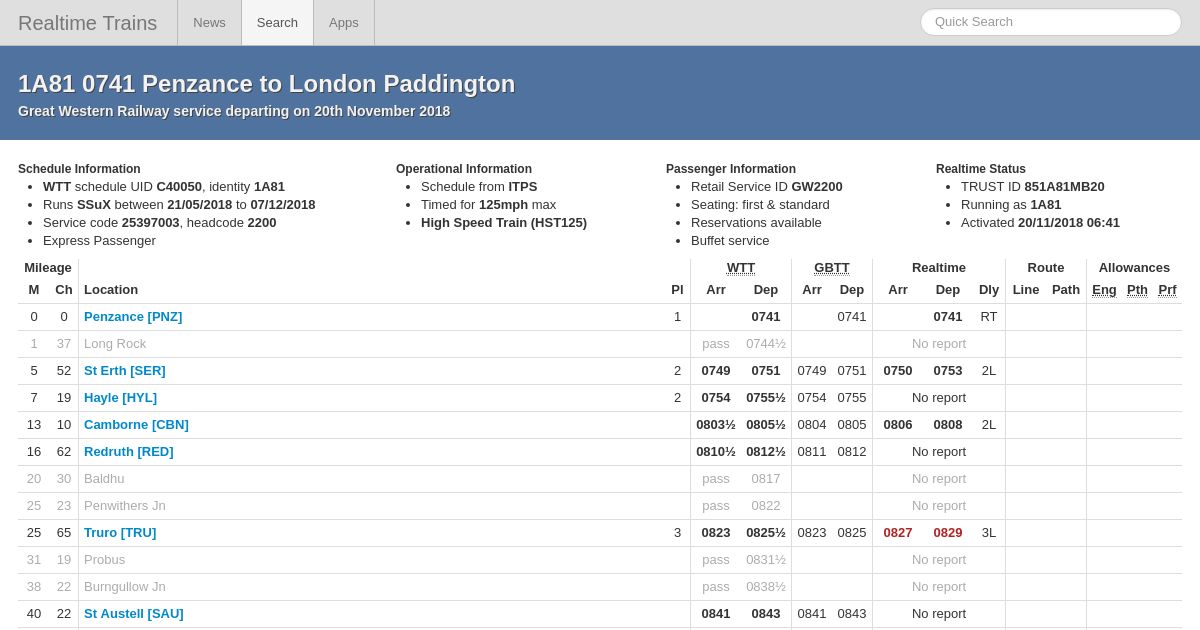Open the Apps tab
The height and width of the screenshot is (630, 1200).
tap(344, 23)
